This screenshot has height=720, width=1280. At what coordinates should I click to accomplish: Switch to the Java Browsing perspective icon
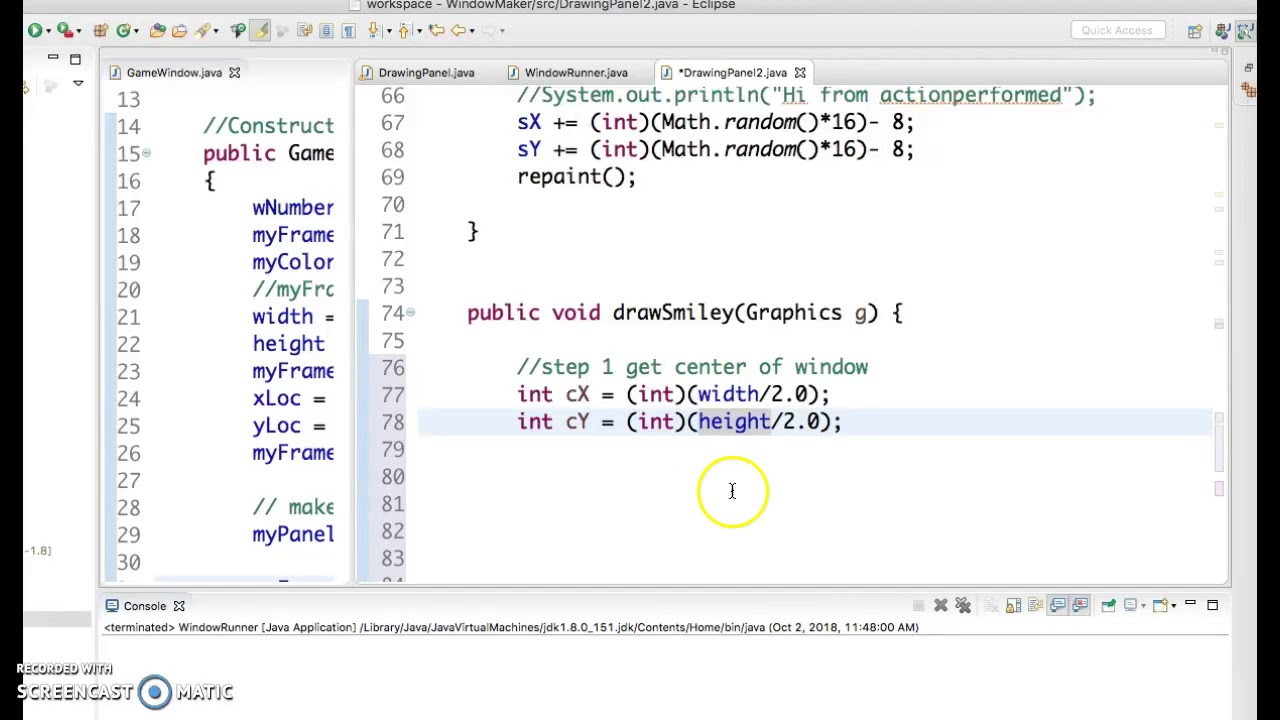(1245, 31)
